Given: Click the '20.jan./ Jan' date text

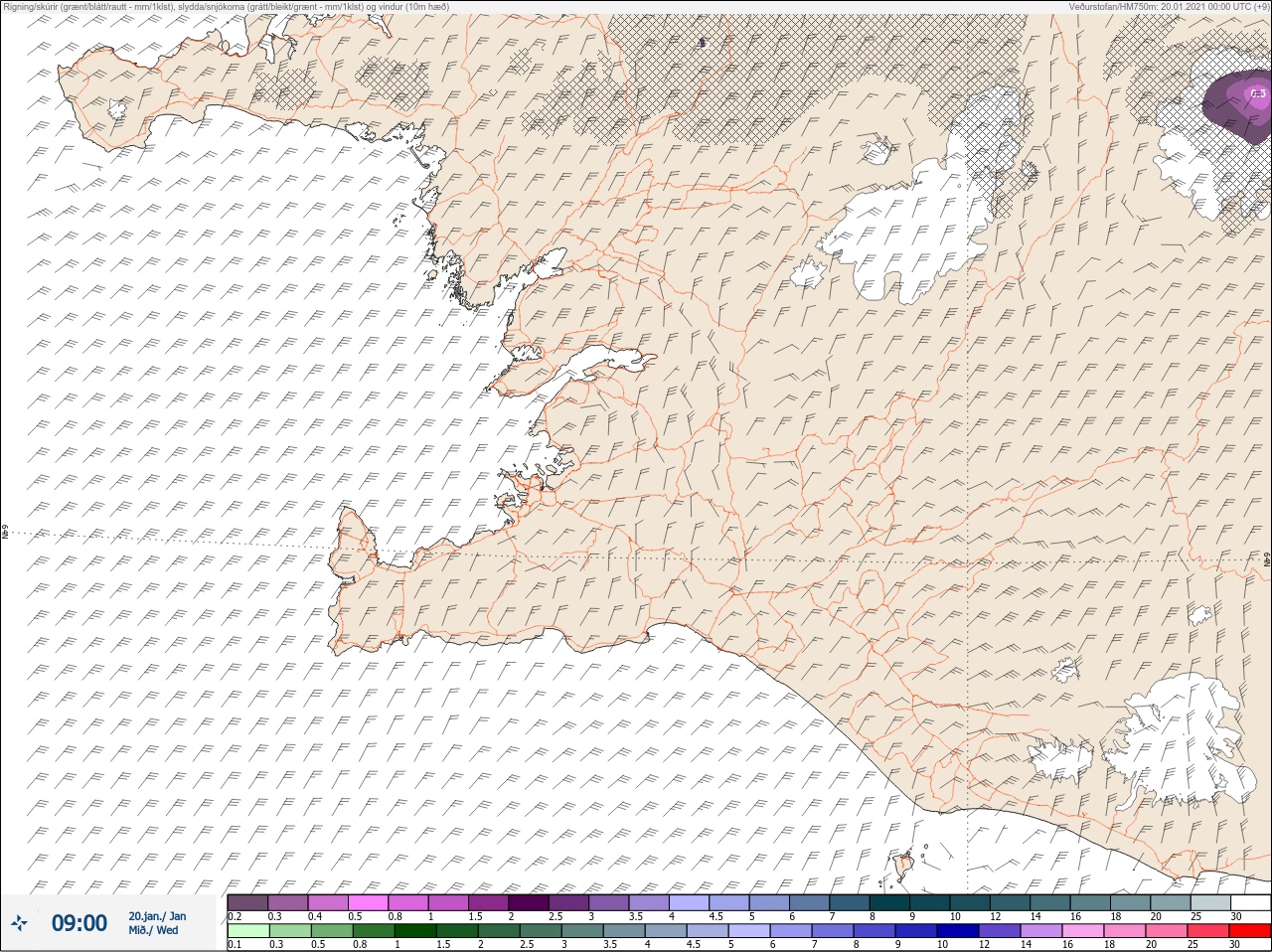Looking at the screenshot, I should (x=157, y=916).
